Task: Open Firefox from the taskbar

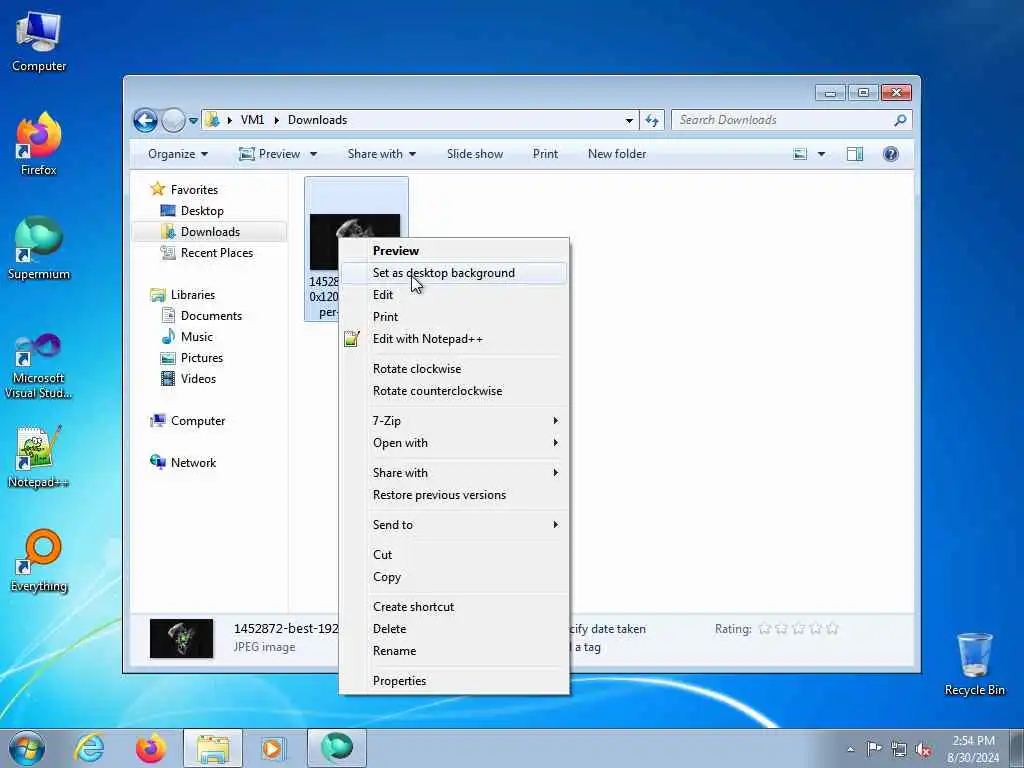Action: coord(151,748)
